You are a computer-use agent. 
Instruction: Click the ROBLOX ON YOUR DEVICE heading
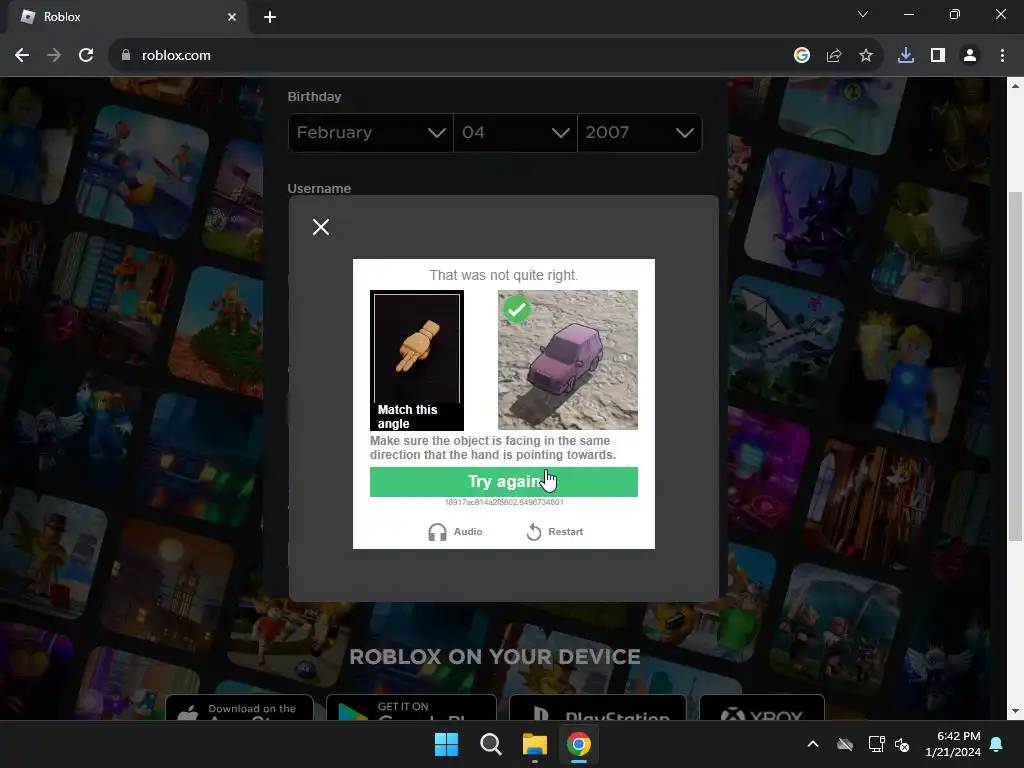[495, 656]
